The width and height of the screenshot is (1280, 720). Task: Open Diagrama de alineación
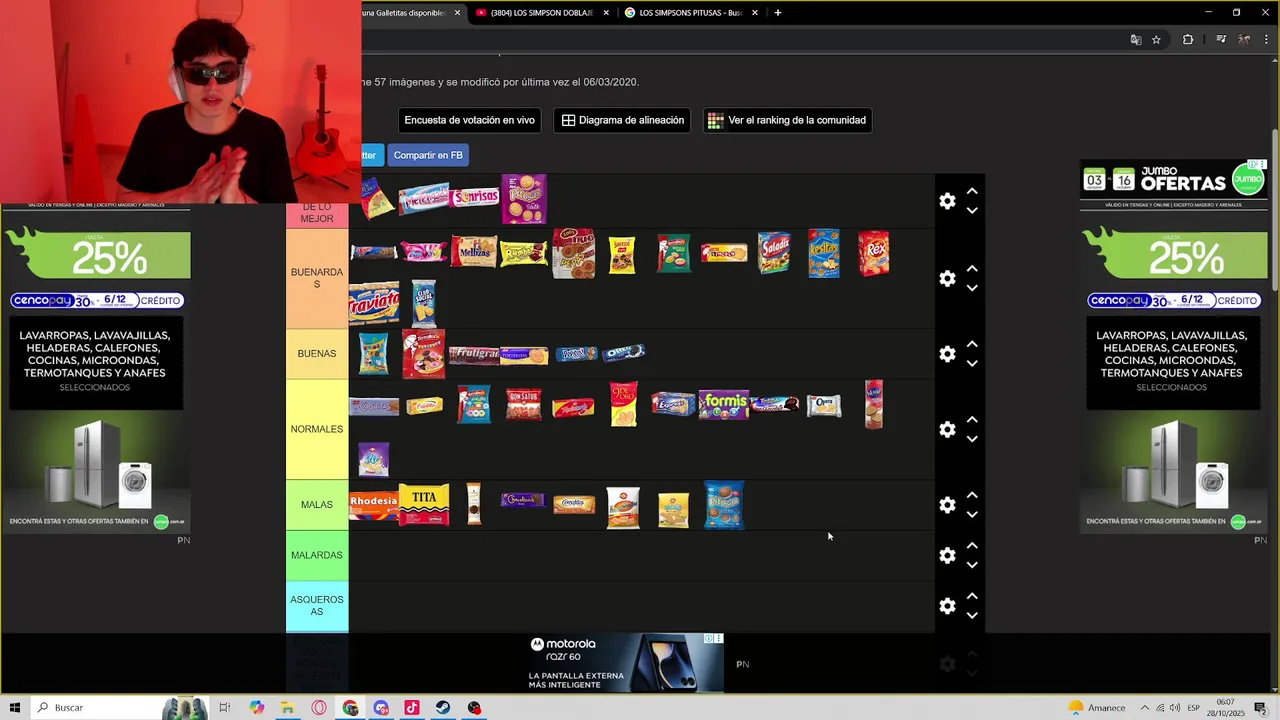click(x=623, y=120)
